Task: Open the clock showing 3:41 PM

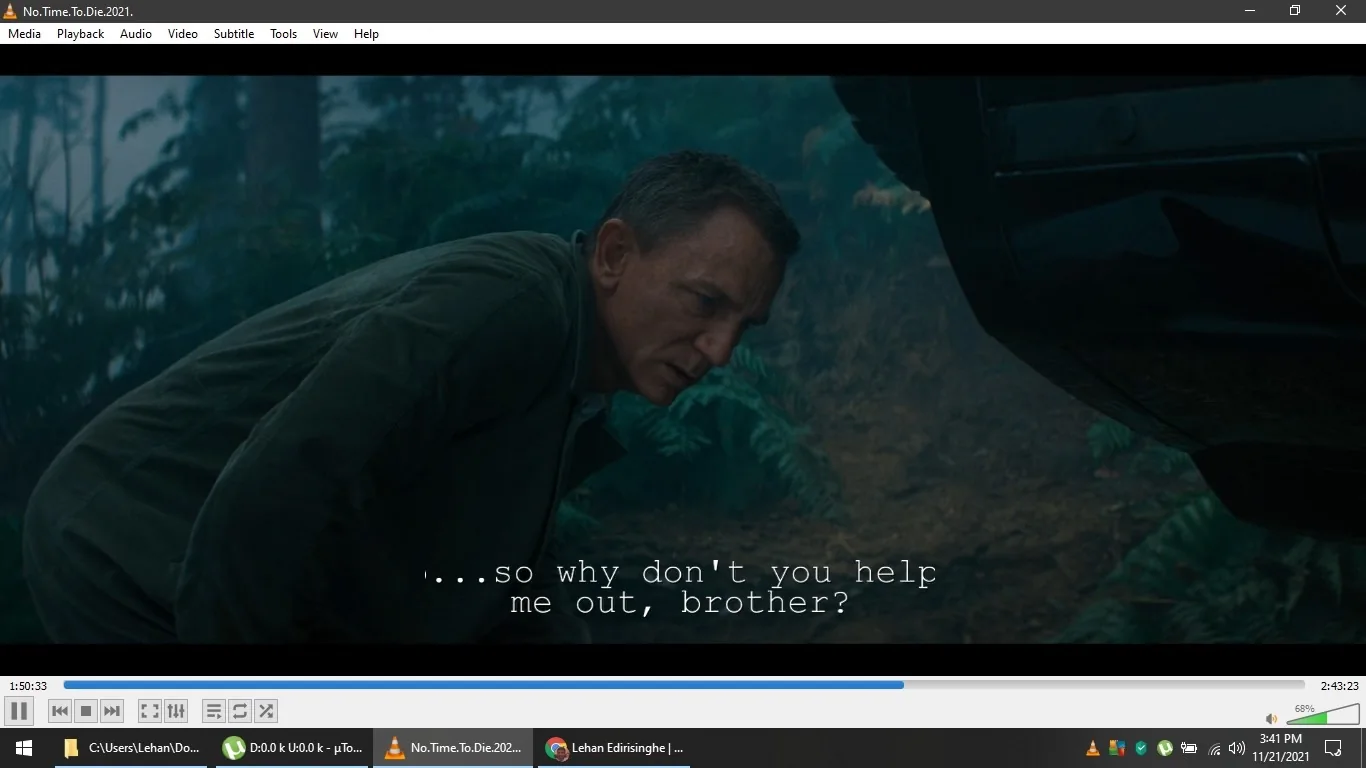Action: point(1281,748)
